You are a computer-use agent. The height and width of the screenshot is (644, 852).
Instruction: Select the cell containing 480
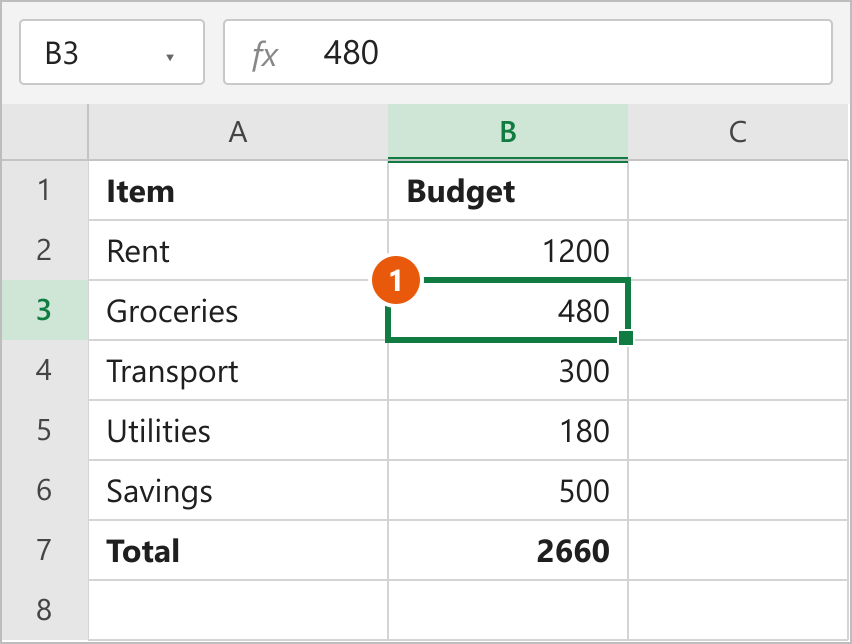pyautogui.click(x=508, y=311)
